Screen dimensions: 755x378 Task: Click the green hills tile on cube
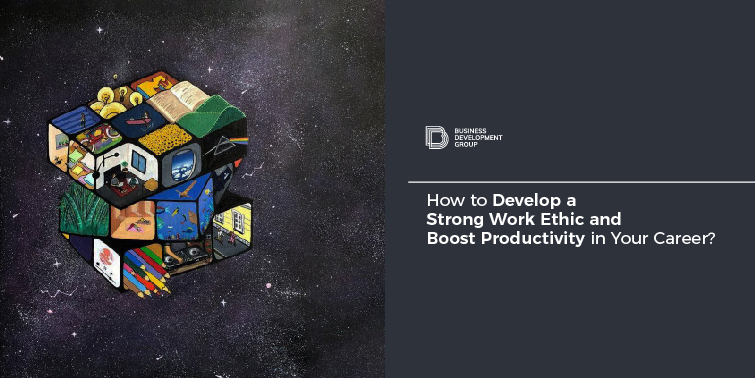tap(213, 118)
